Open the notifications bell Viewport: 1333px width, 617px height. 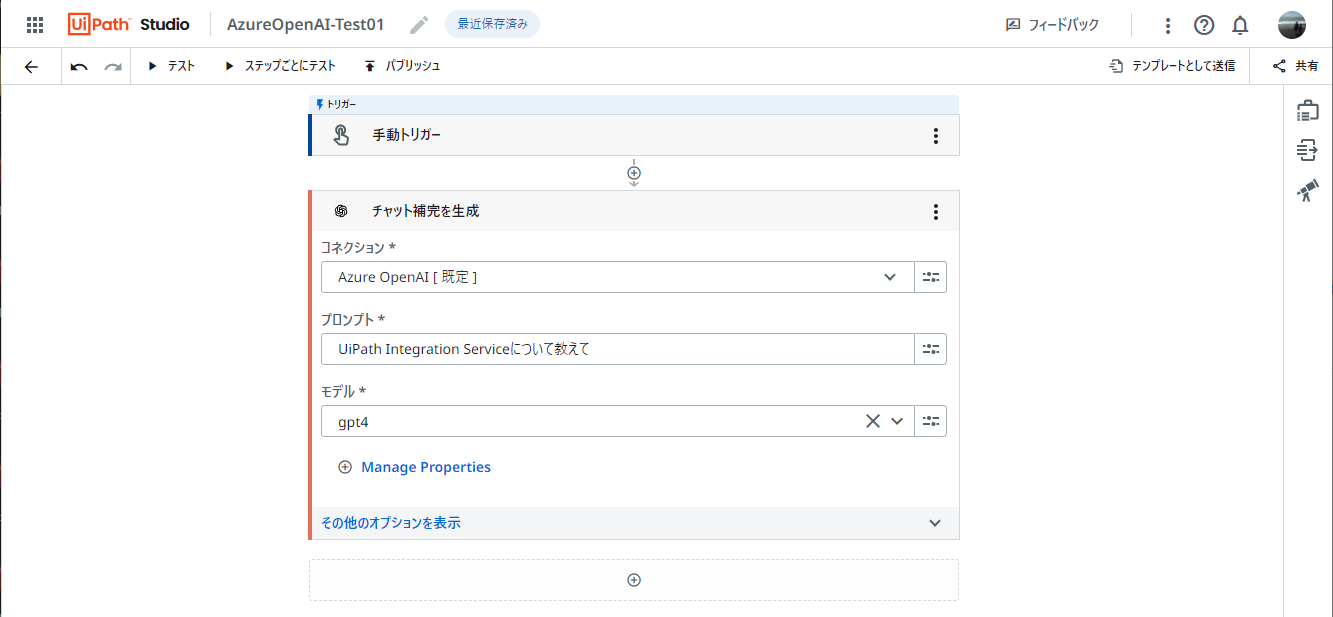[1240, 25]
